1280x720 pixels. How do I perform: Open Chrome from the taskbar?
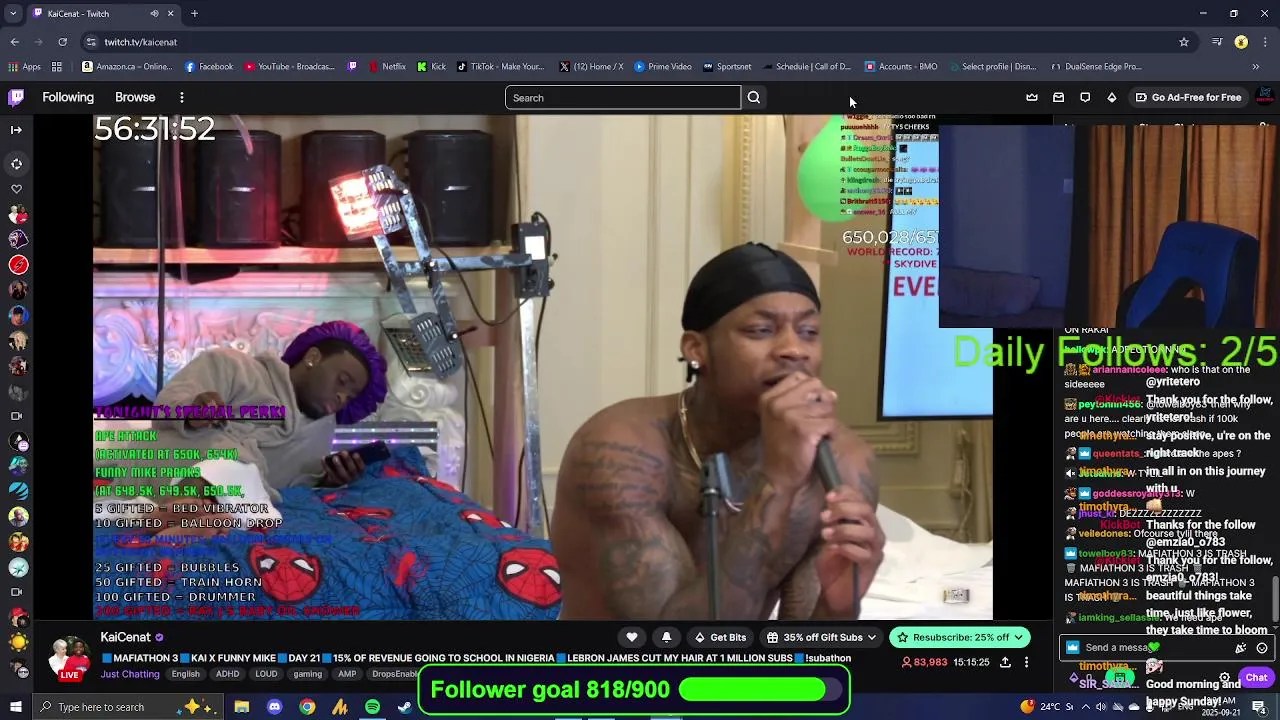307,707
